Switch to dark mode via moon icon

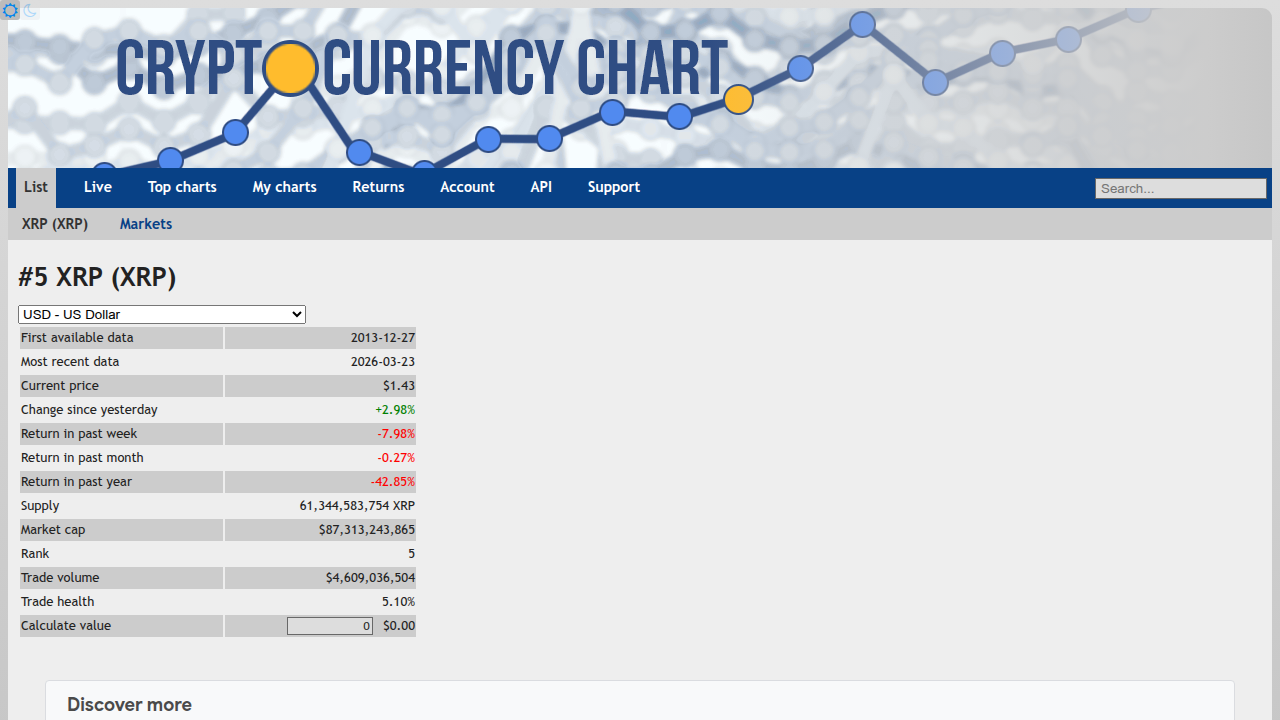tap(29, 11)
